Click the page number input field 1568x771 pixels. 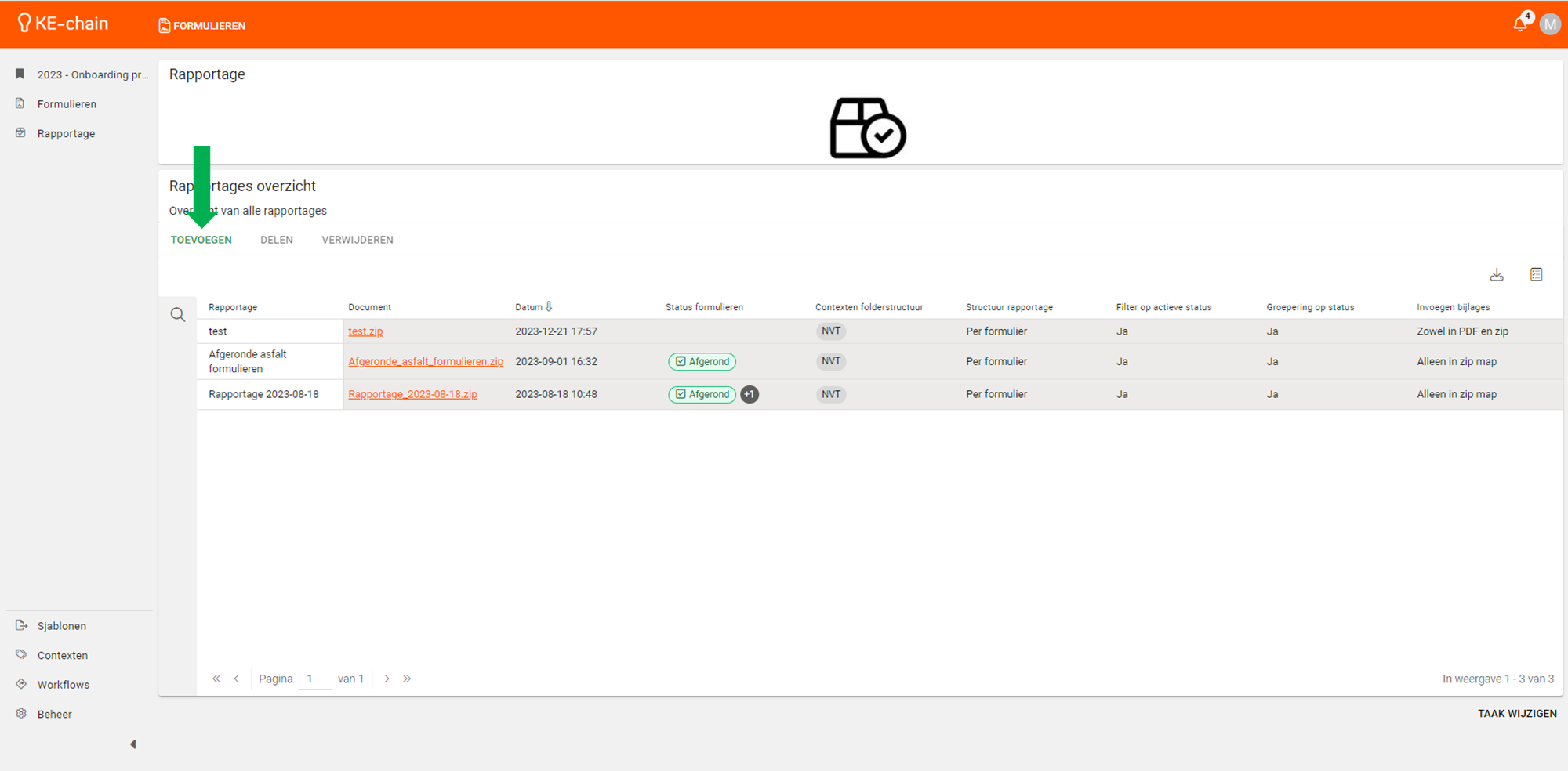(314, 679)
